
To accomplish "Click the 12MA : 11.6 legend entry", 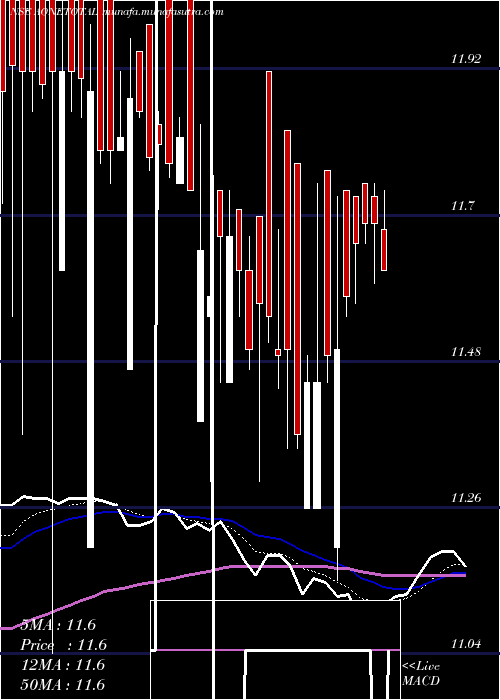I will 63,665.
